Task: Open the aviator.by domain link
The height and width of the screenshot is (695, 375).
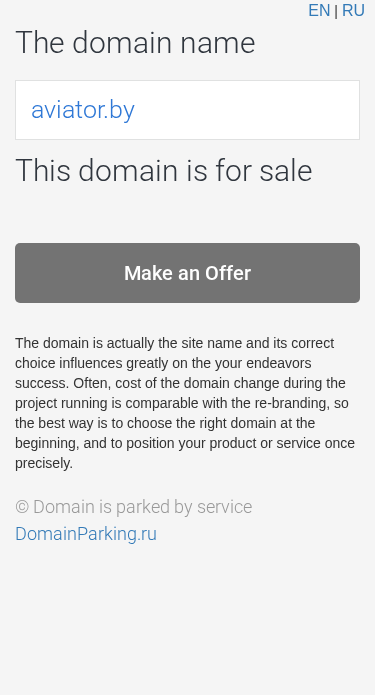Action: point(83,109)
